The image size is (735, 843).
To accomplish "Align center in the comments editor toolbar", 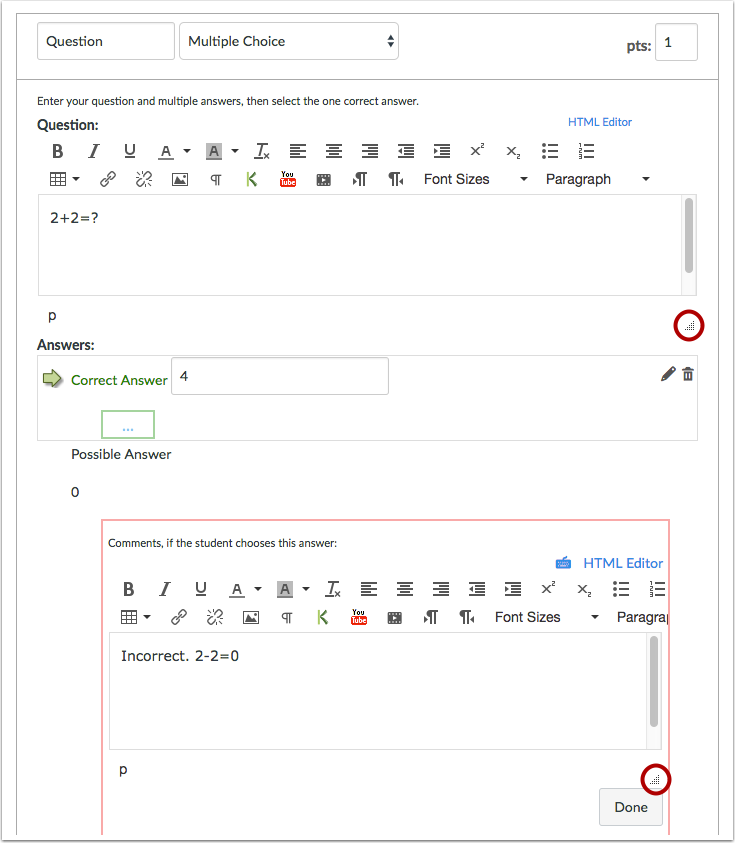I will click(405, 589).
